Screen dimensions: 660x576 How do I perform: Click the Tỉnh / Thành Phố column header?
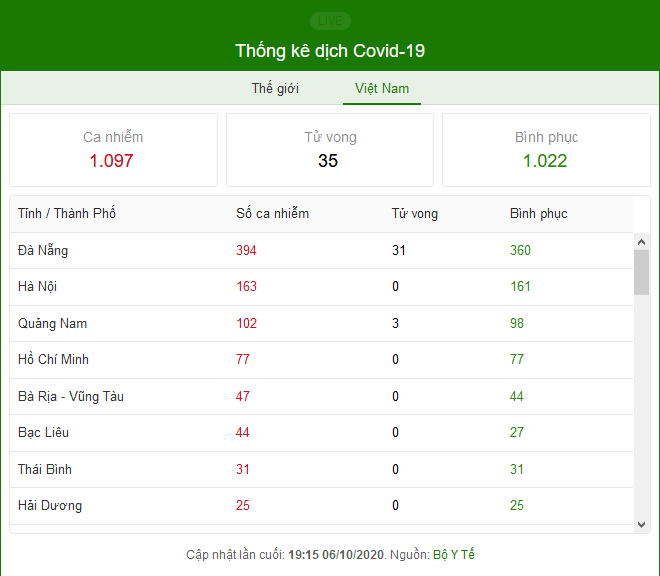tap(67, 213)
